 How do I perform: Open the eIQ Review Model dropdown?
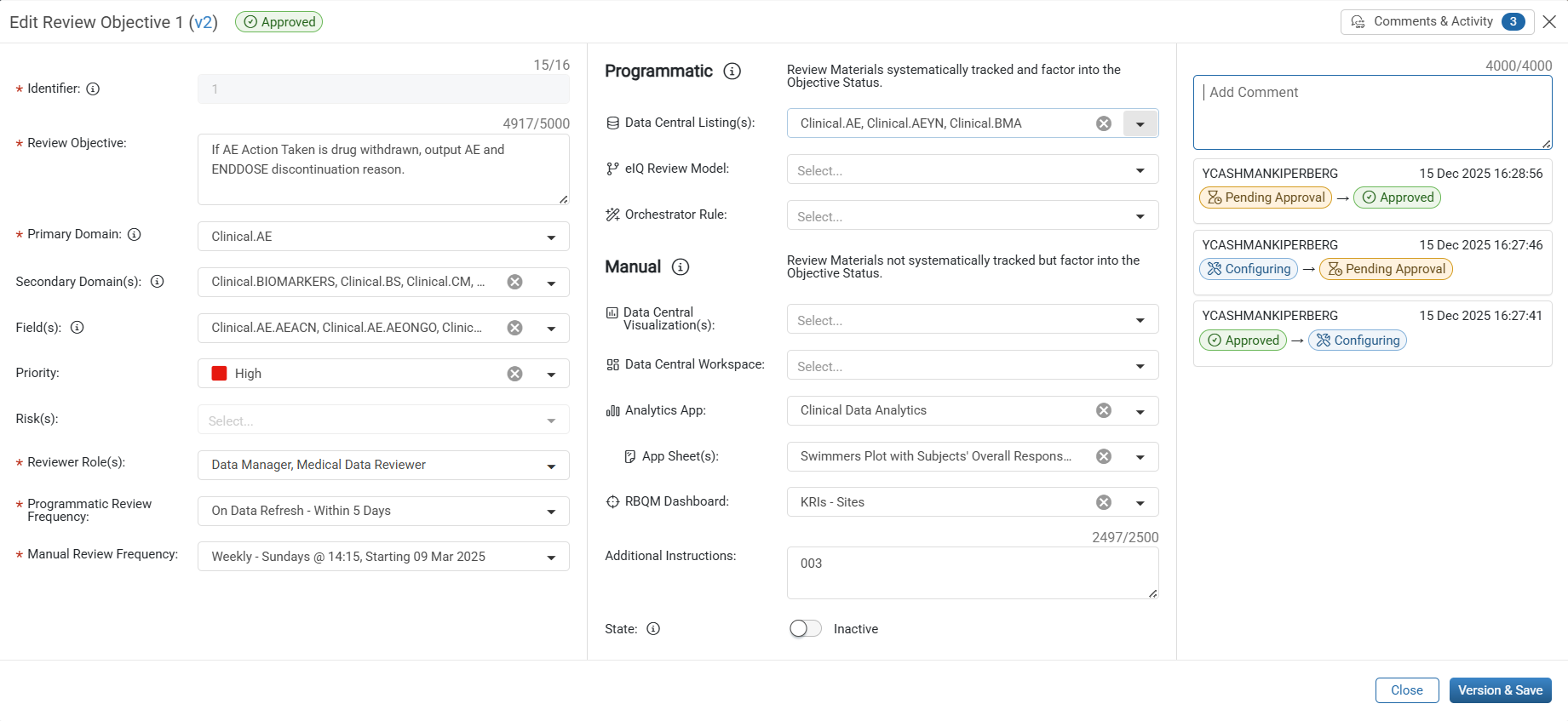click(x=1140, y=170)
